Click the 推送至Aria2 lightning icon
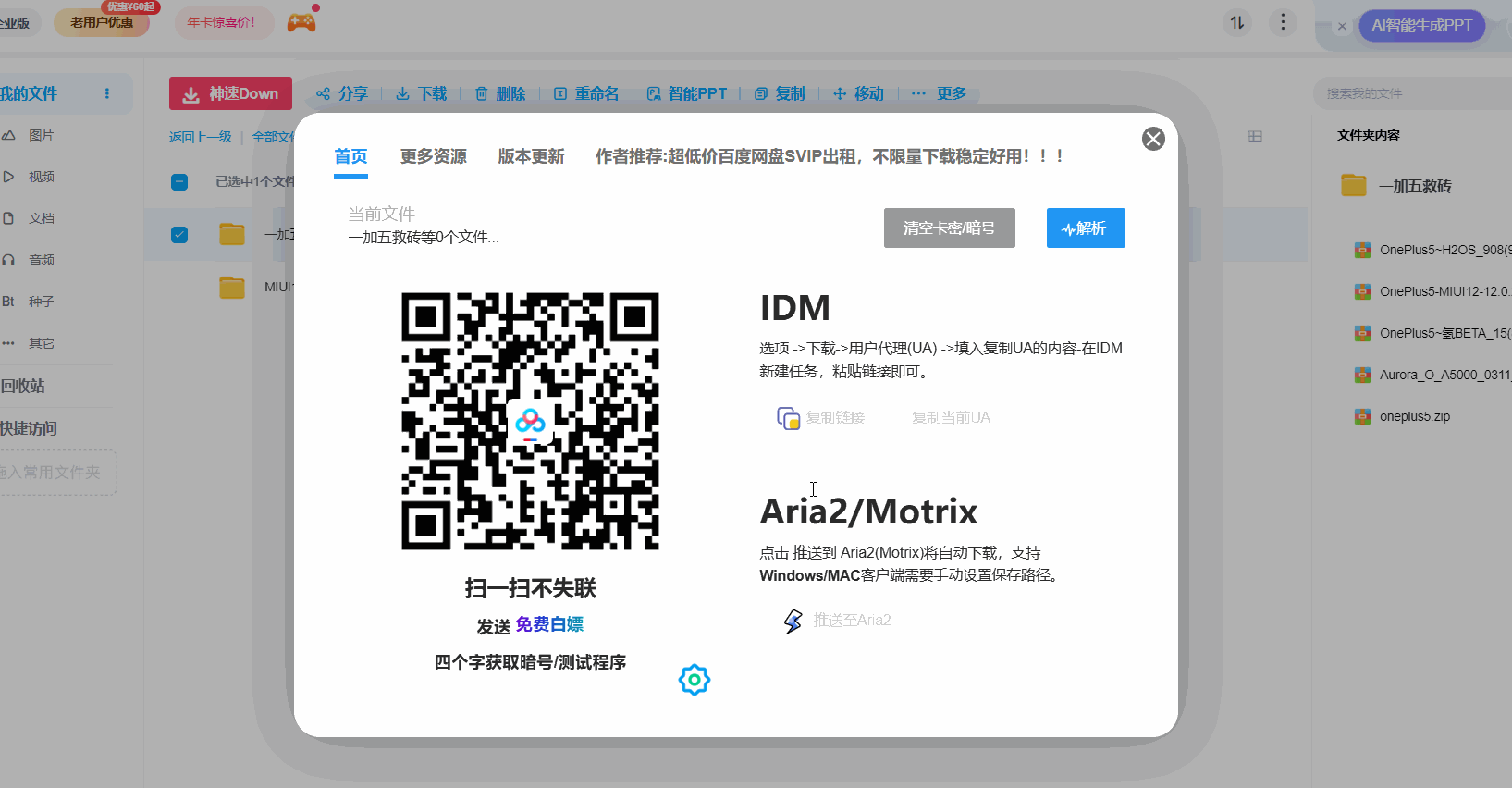The image size is (1512, 788). point(793,621)
